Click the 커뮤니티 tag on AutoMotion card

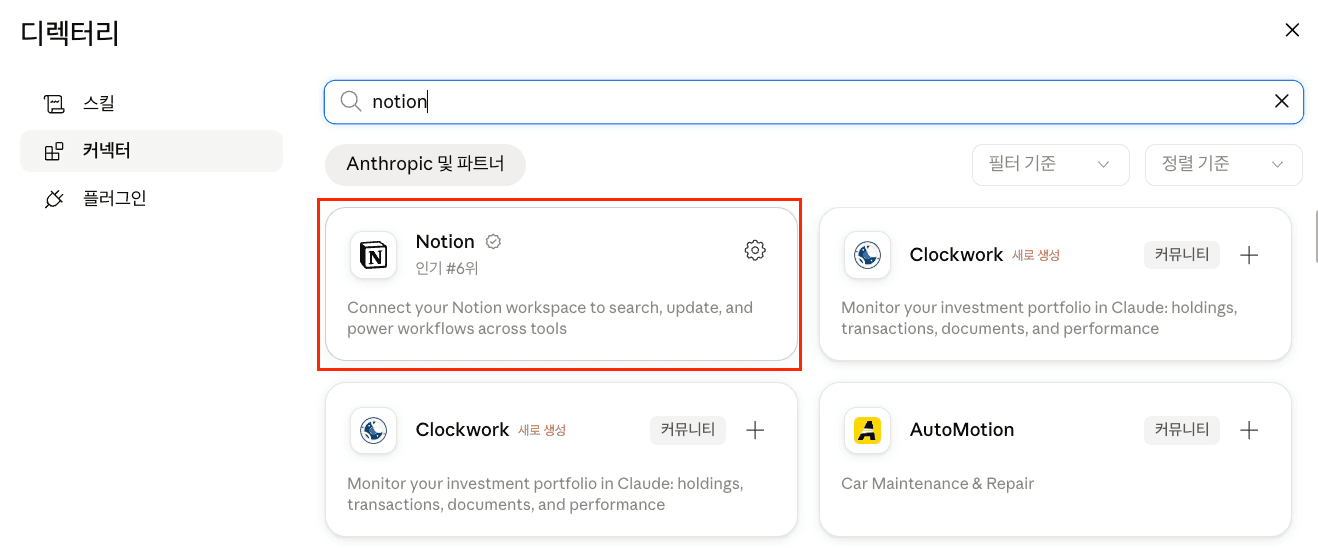[1182, 430]
